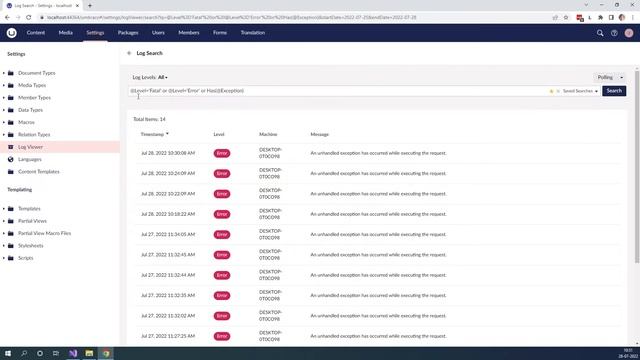The height and width of the screenshot is (360, 640).
Task: Switch to the Media section
Action: (x=65, y=33)
